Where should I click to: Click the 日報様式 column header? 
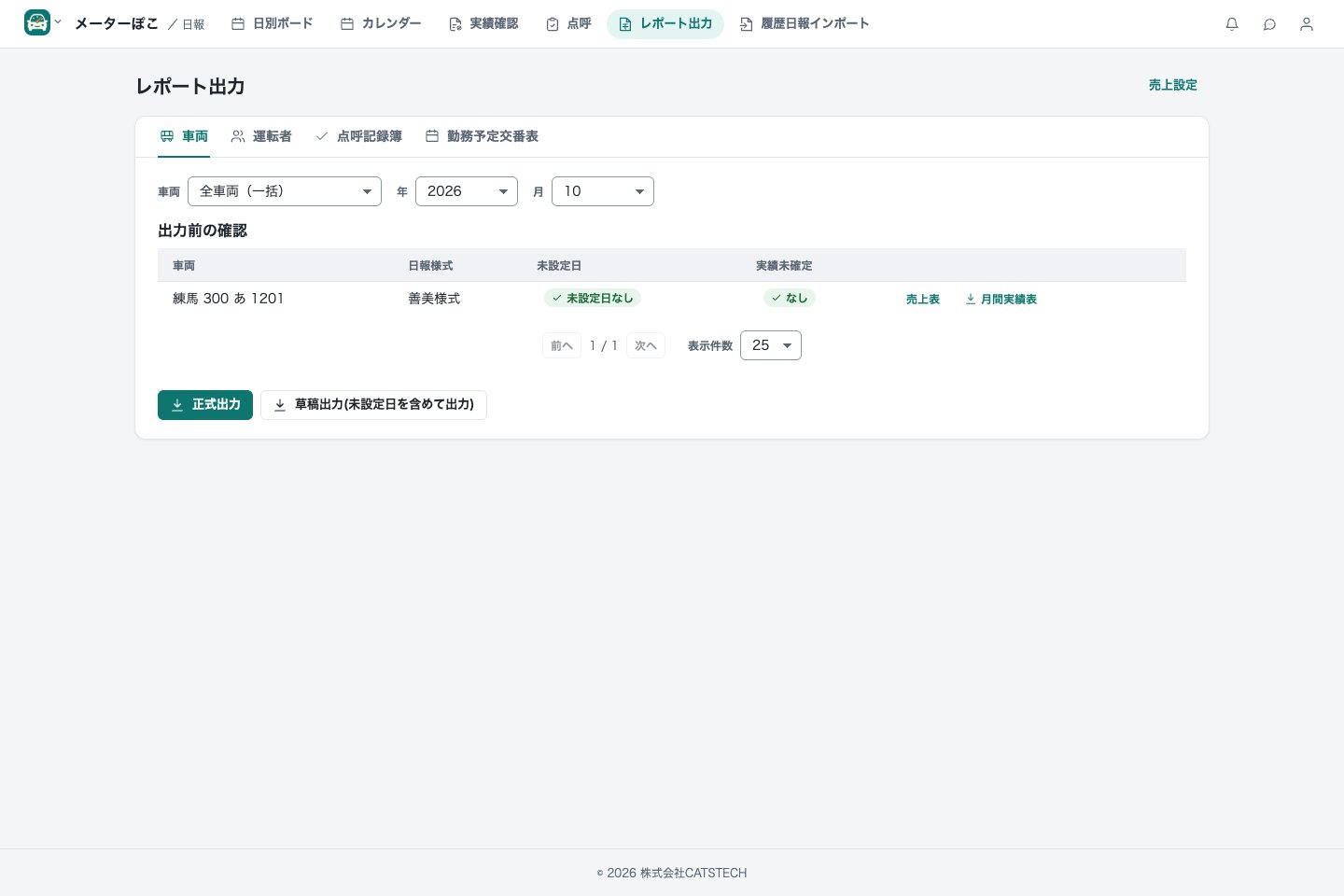pos(430,266)
